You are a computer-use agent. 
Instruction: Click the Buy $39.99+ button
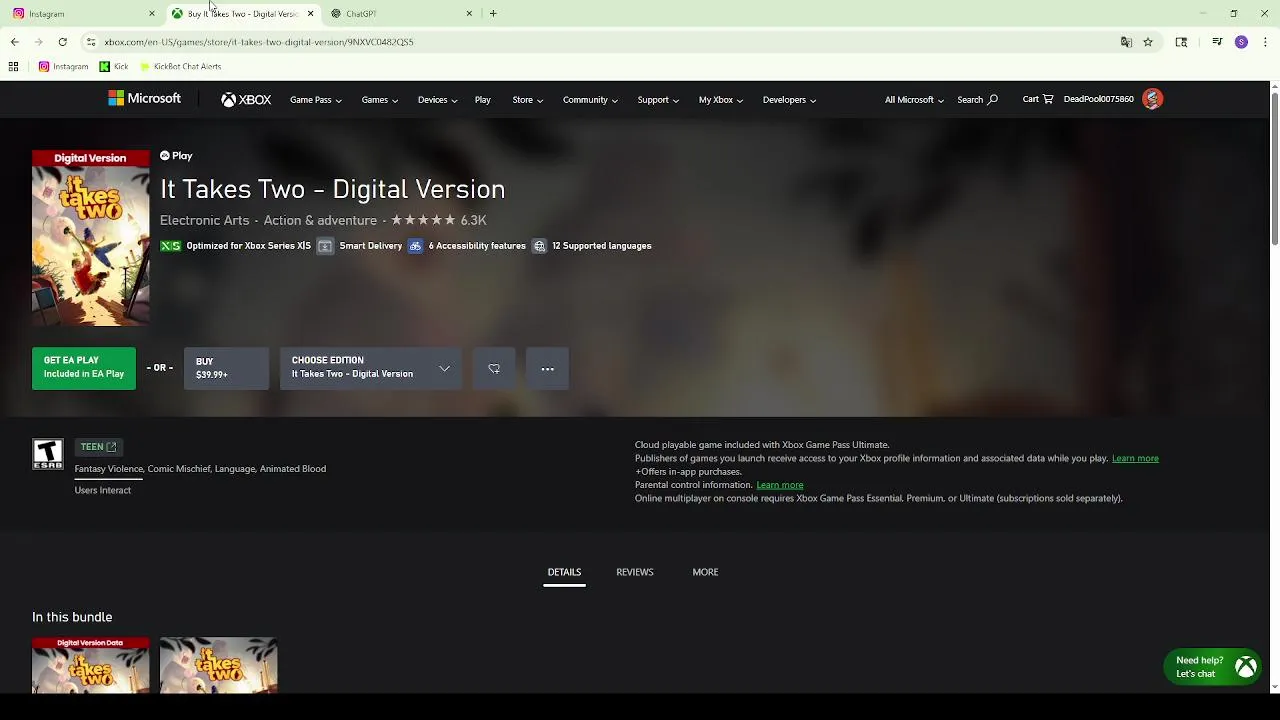226,368
